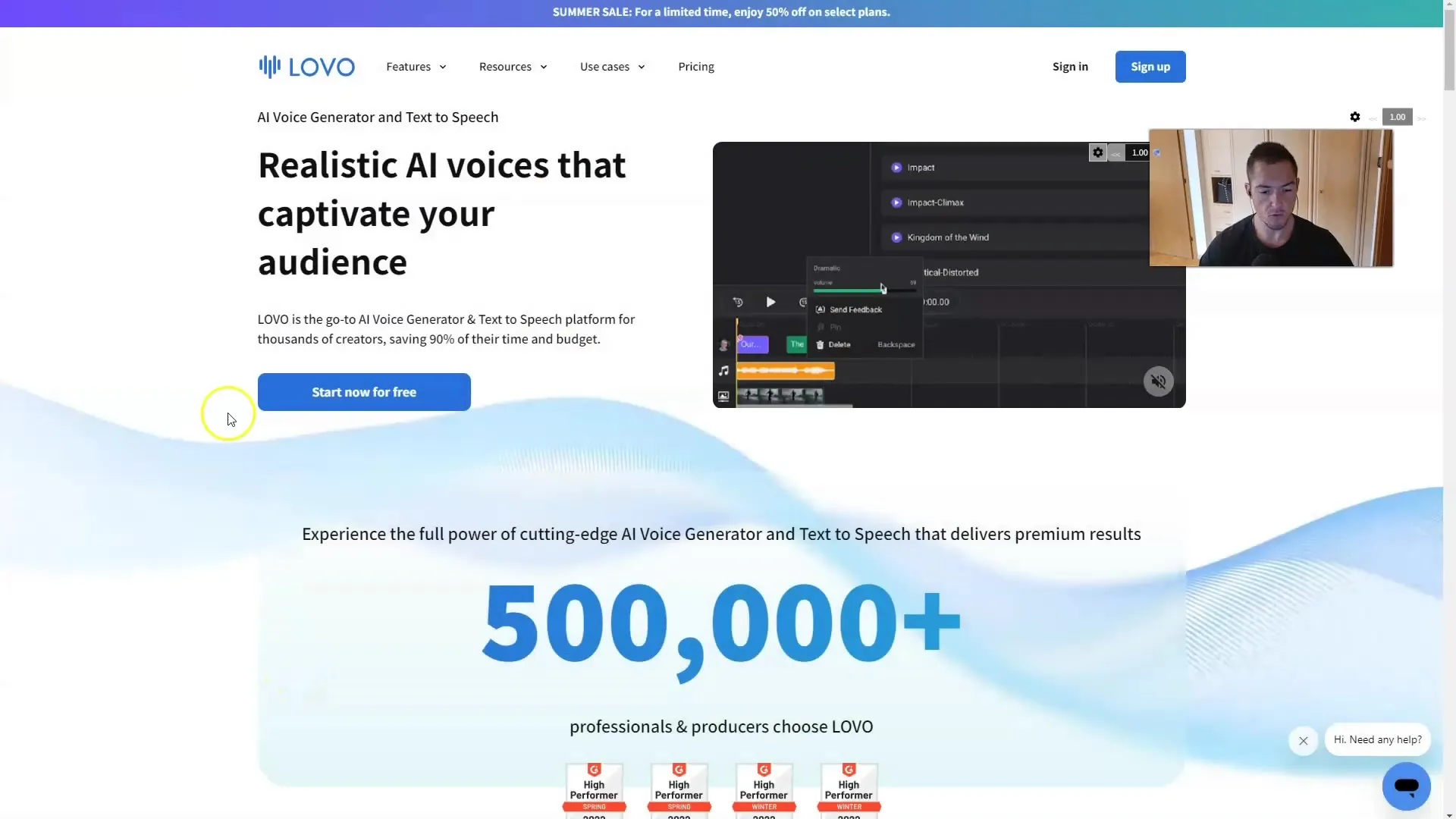Image resolution: width=1456 pixels, height=819 pixels.
Task: Play the Impact sound preview
Action: (896, 168)
